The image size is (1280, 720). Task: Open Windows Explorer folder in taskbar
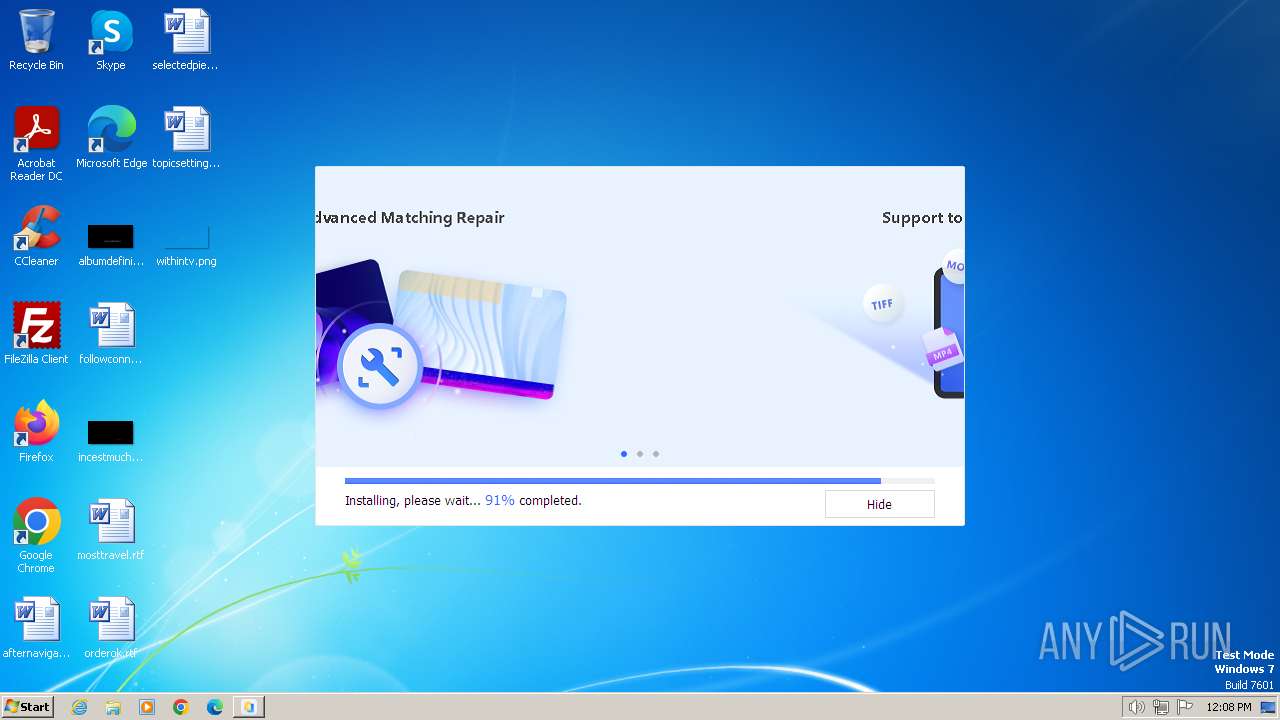click(113, 707)
